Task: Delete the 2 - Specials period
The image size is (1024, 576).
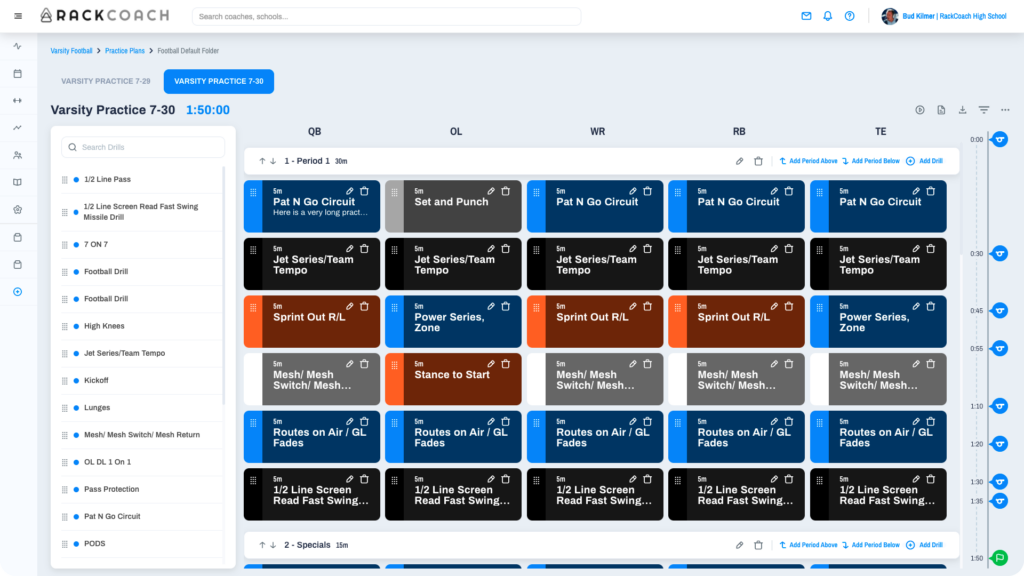Action: (x=758, y=545)
